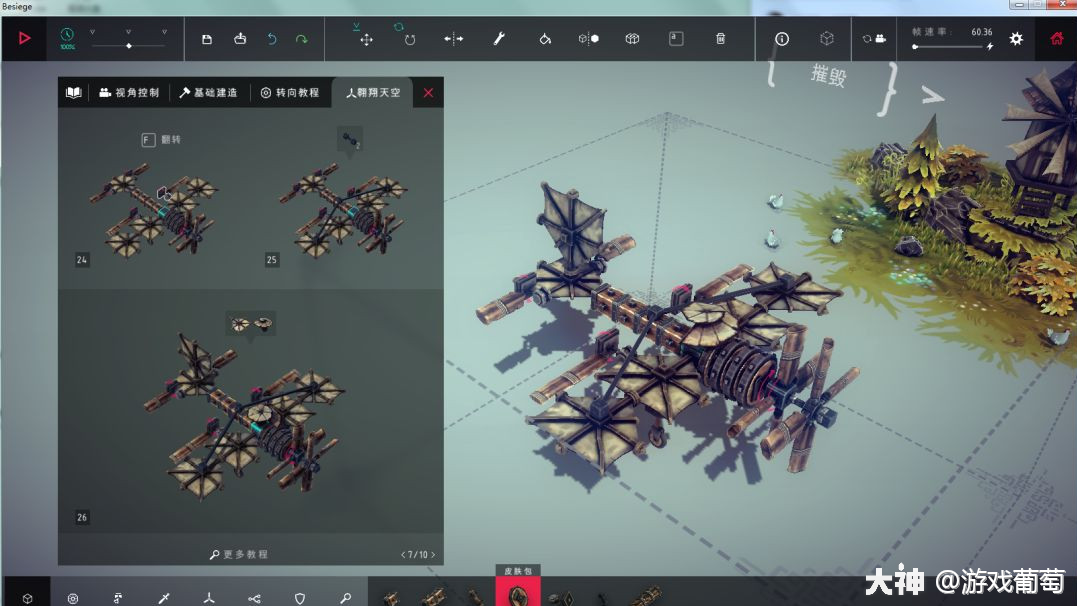
Task: Click the frame rate value 60.36
Action: coord(982,32)
